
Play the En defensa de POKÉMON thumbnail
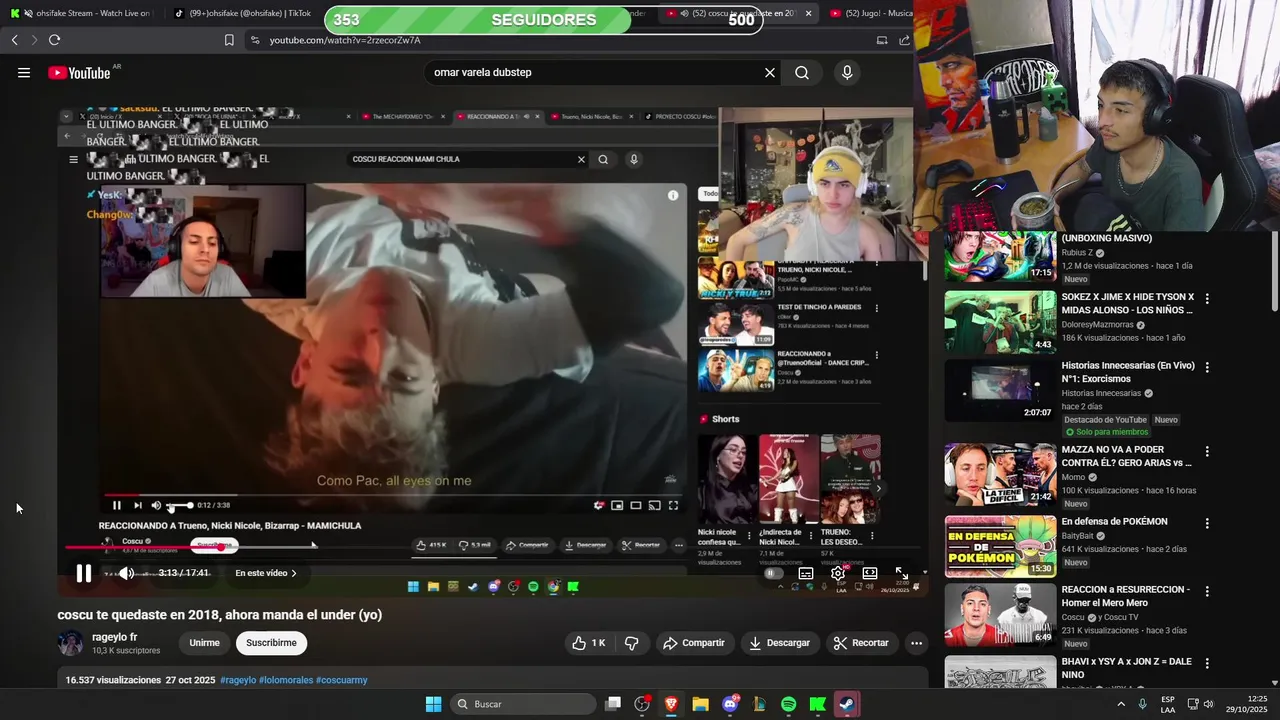pos(1000,546)
